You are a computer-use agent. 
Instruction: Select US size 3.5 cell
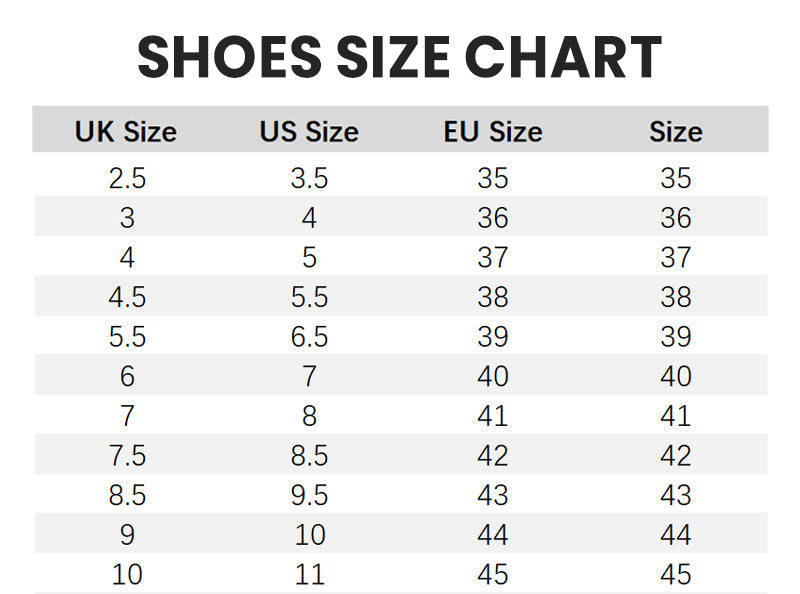309,179
